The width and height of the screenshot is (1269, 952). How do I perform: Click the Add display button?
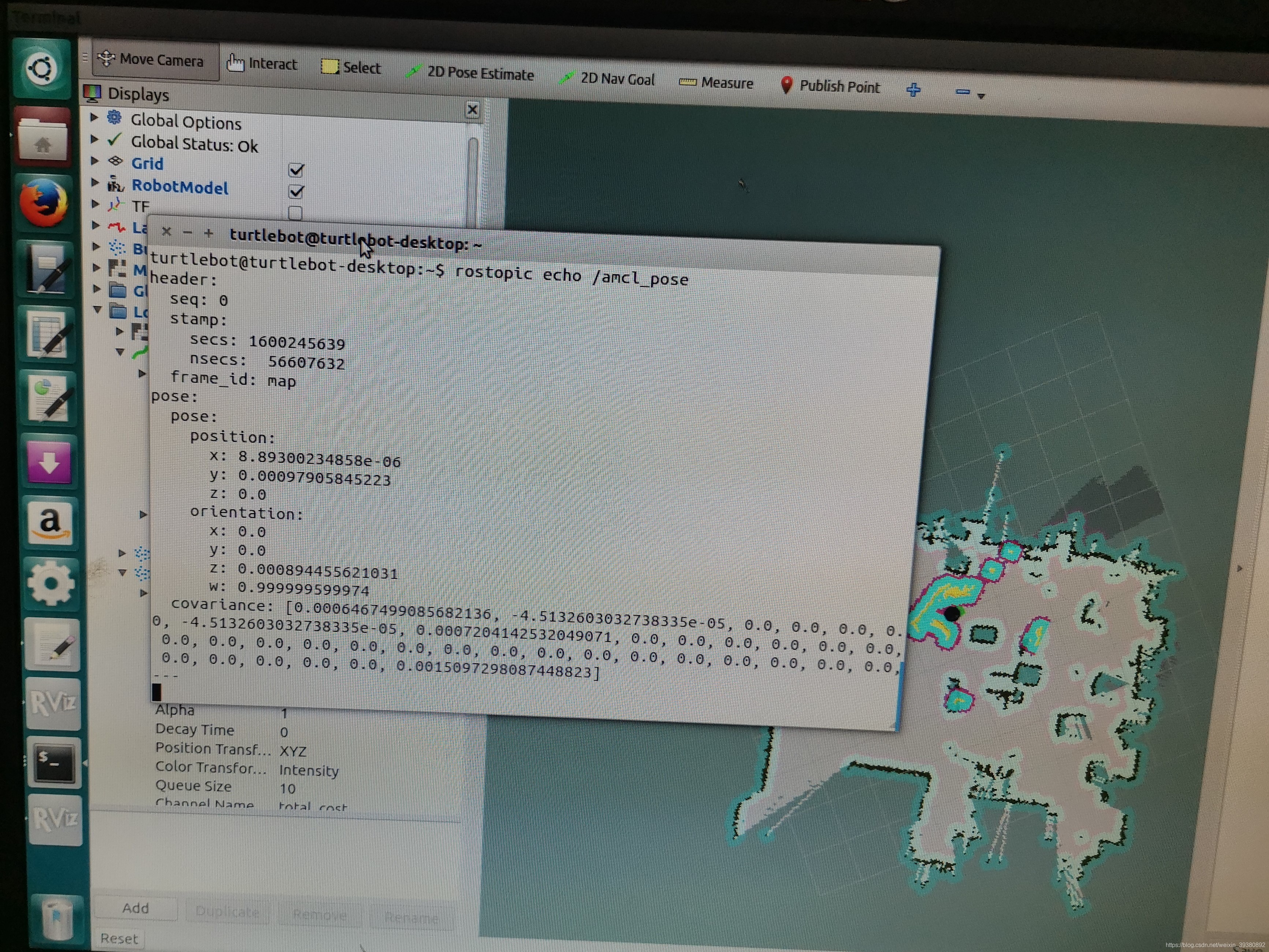(x=135, y=908)
